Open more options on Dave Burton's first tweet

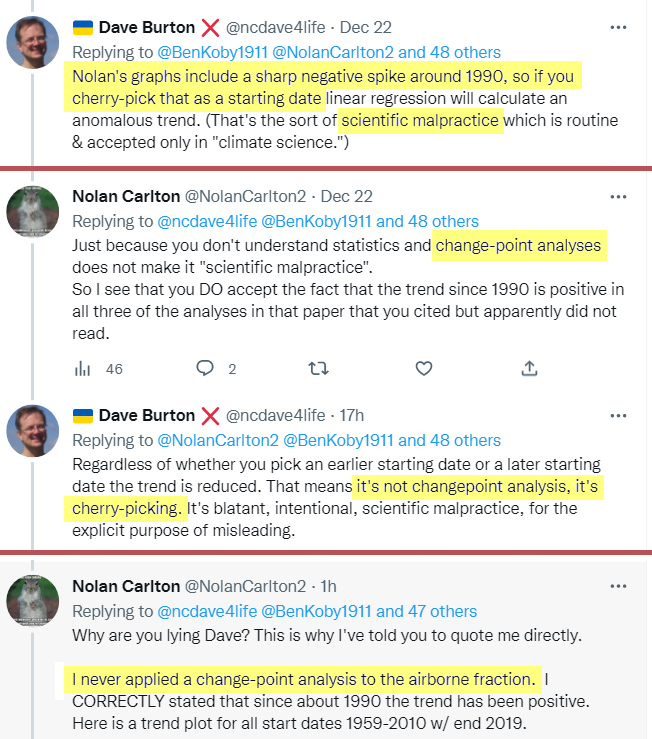[x=620, y=28]
